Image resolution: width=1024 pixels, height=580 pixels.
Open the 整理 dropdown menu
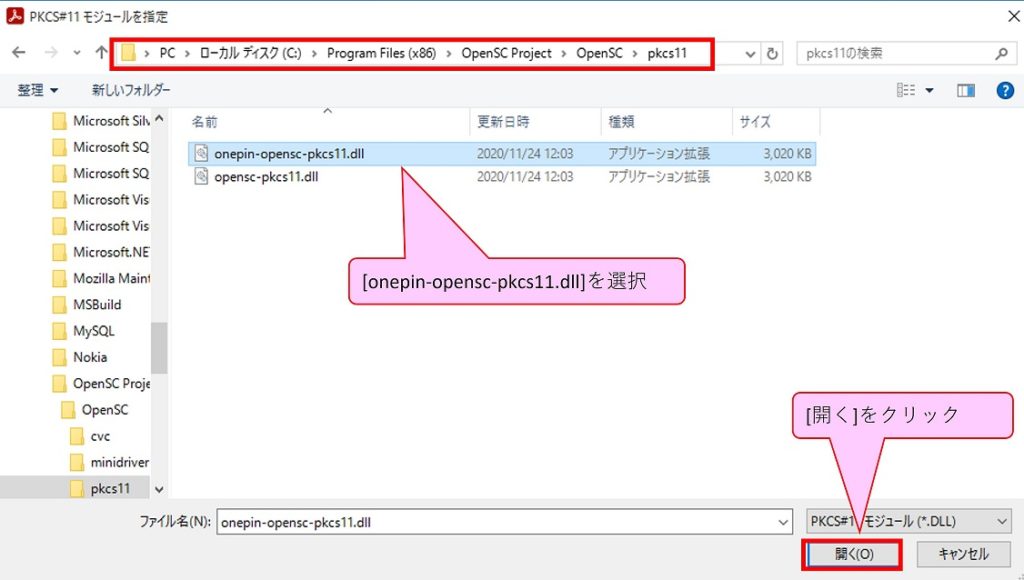click(x=37, y=90)
